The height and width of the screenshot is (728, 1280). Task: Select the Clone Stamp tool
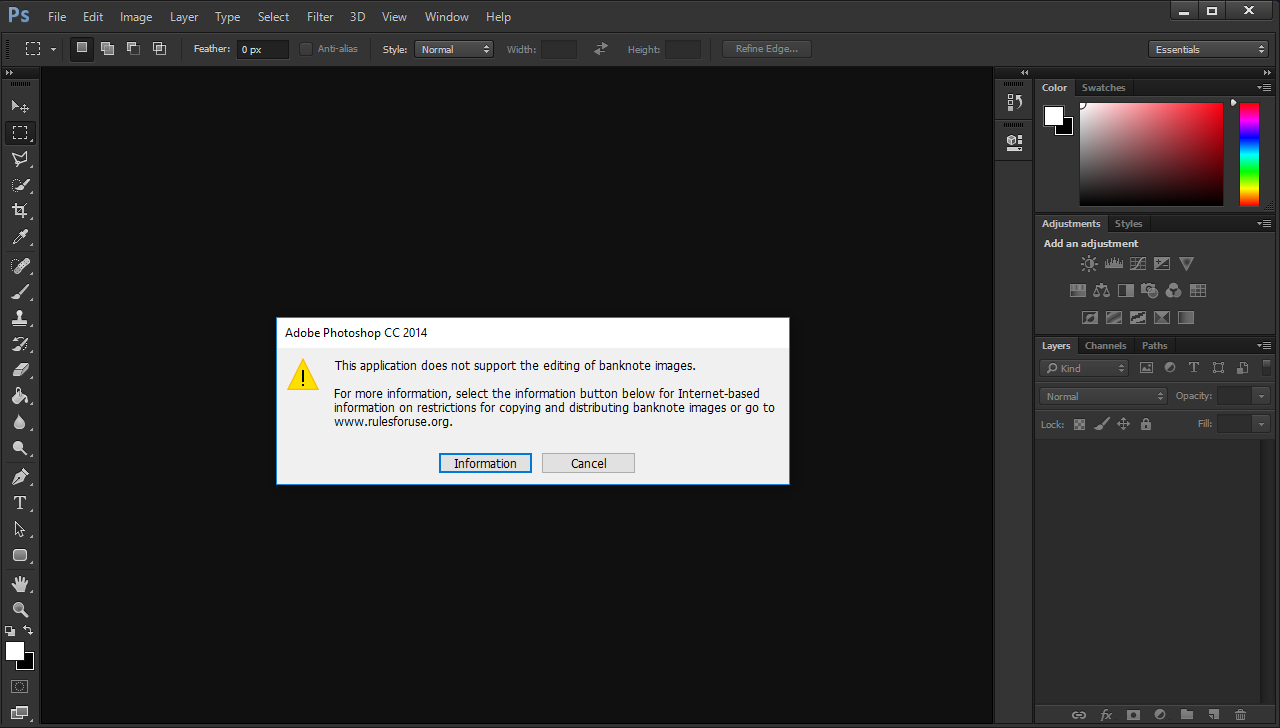tap(20, 318)
